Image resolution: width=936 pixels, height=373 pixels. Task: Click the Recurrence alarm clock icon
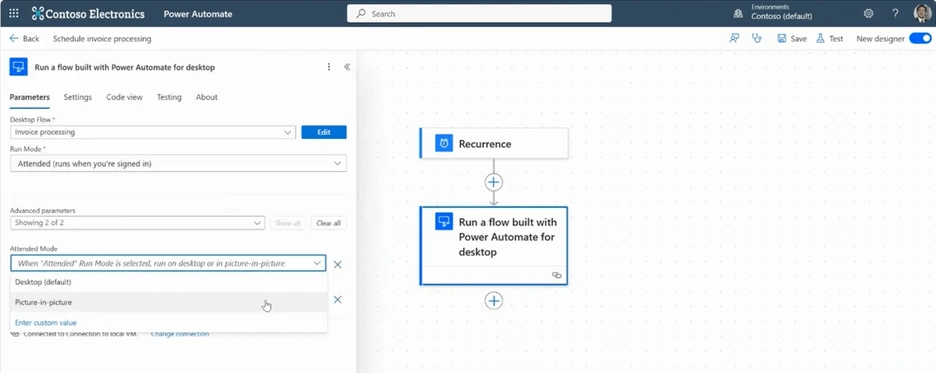(444, 143)
